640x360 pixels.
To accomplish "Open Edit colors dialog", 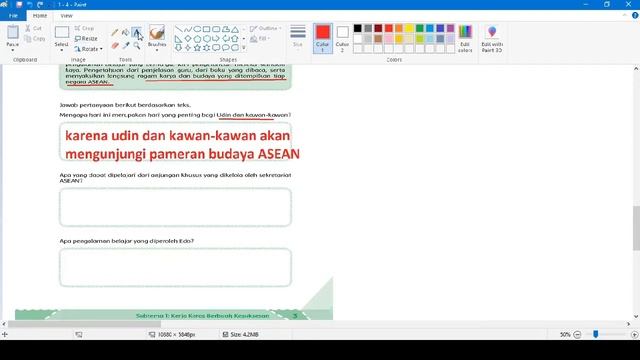I will tap(465, 39).
